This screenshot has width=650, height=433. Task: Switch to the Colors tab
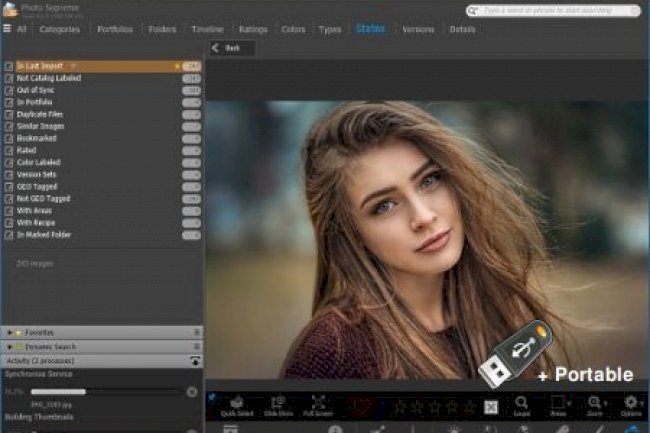(x=293, y=29)
